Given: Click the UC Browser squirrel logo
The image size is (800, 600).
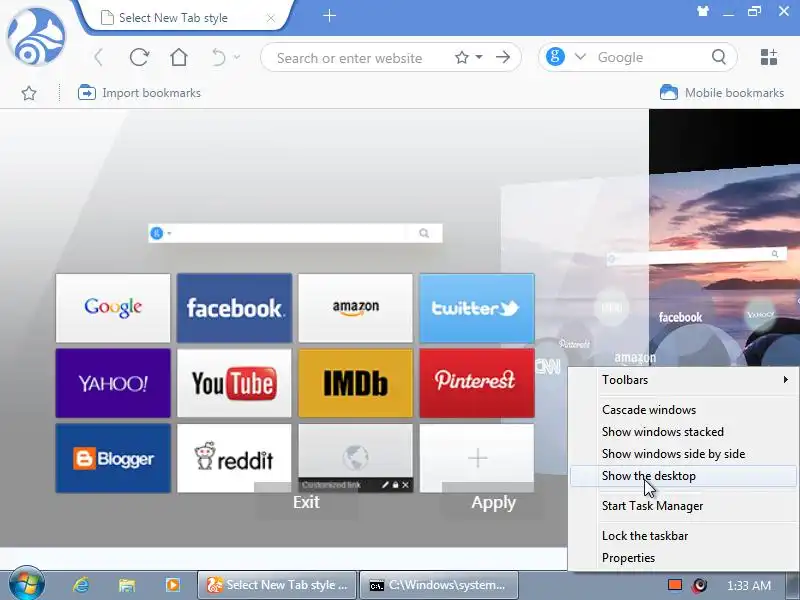Looking at the screenshot, I should 36,37.
